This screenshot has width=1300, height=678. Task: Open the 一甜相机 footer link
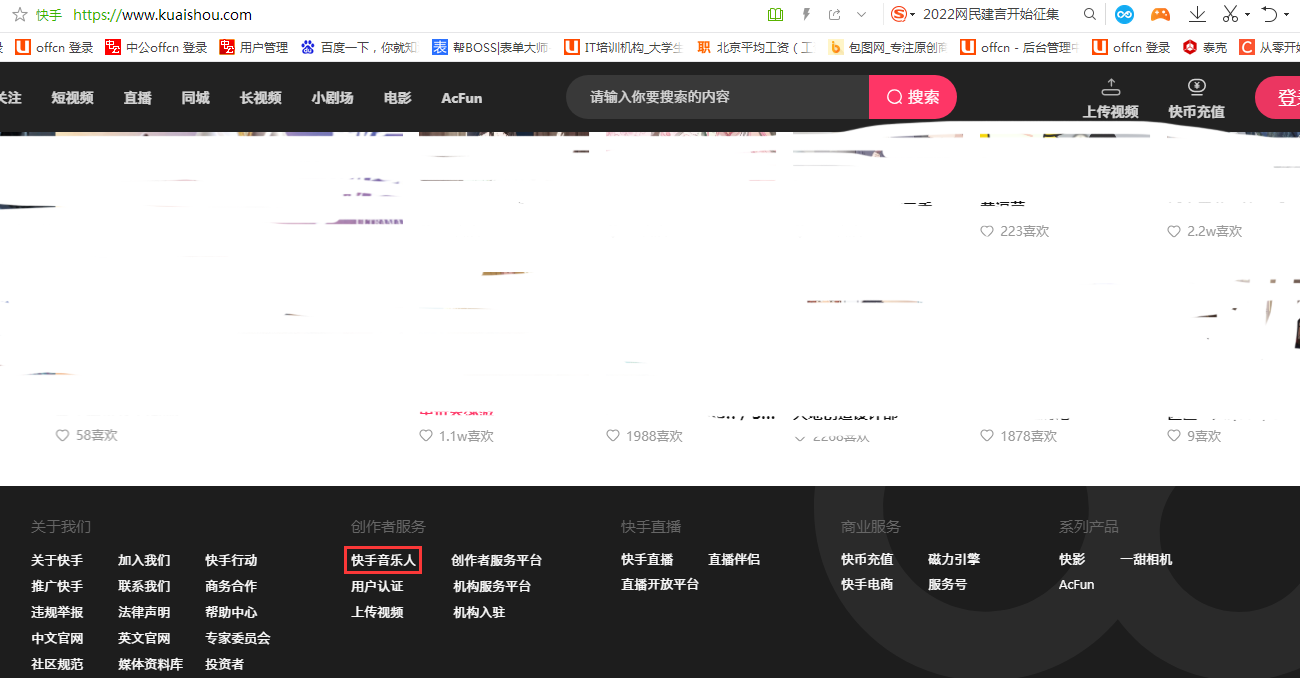click(x=1146, y=559)
